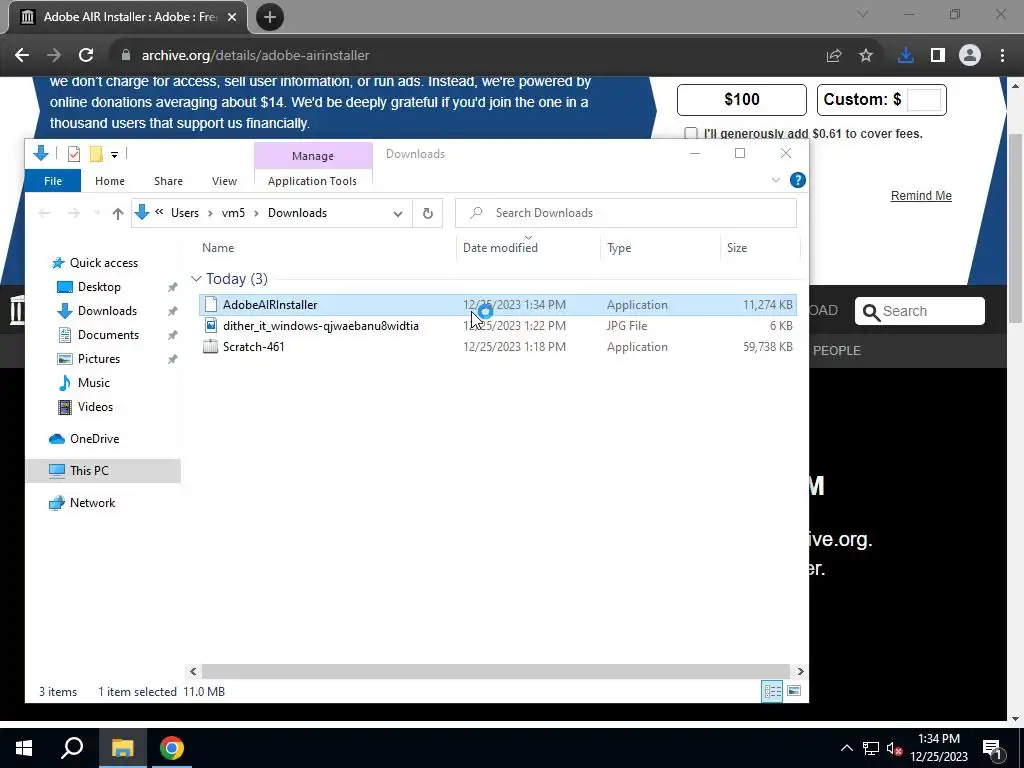Click the New Folder quick access toolbar icon
The height and width of the screenshot is (768, 1024).
(96, 154)
